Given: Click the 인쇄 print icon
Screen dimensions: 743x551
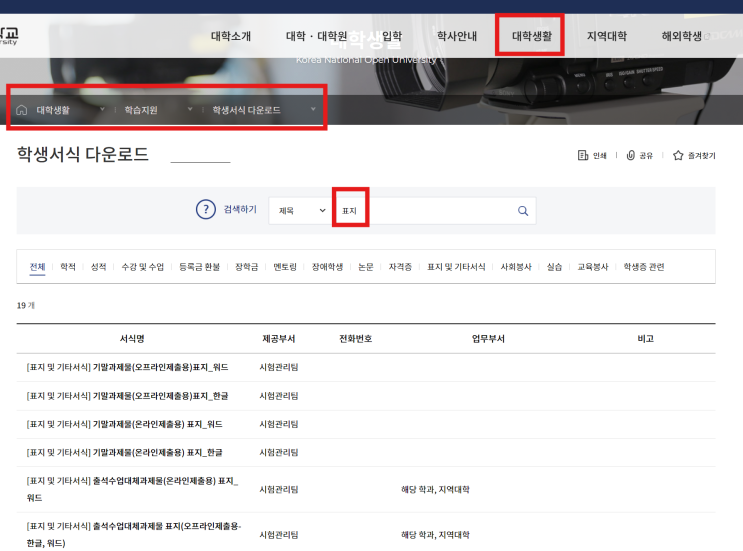Looking at the screenshot, I should tap(582, 155).
